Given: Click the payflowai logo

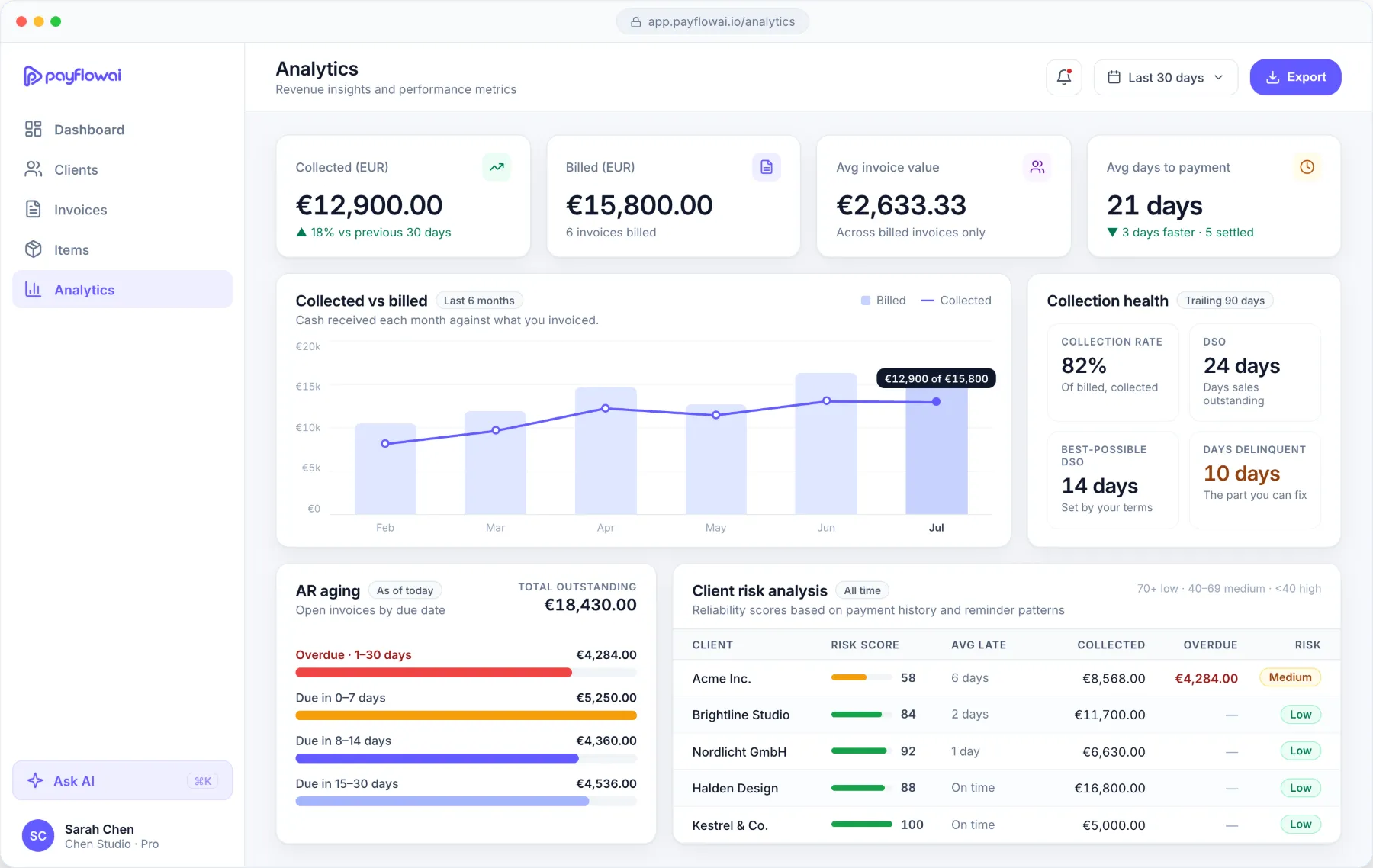Looking at the screenshot, I should tap(72, 76).
